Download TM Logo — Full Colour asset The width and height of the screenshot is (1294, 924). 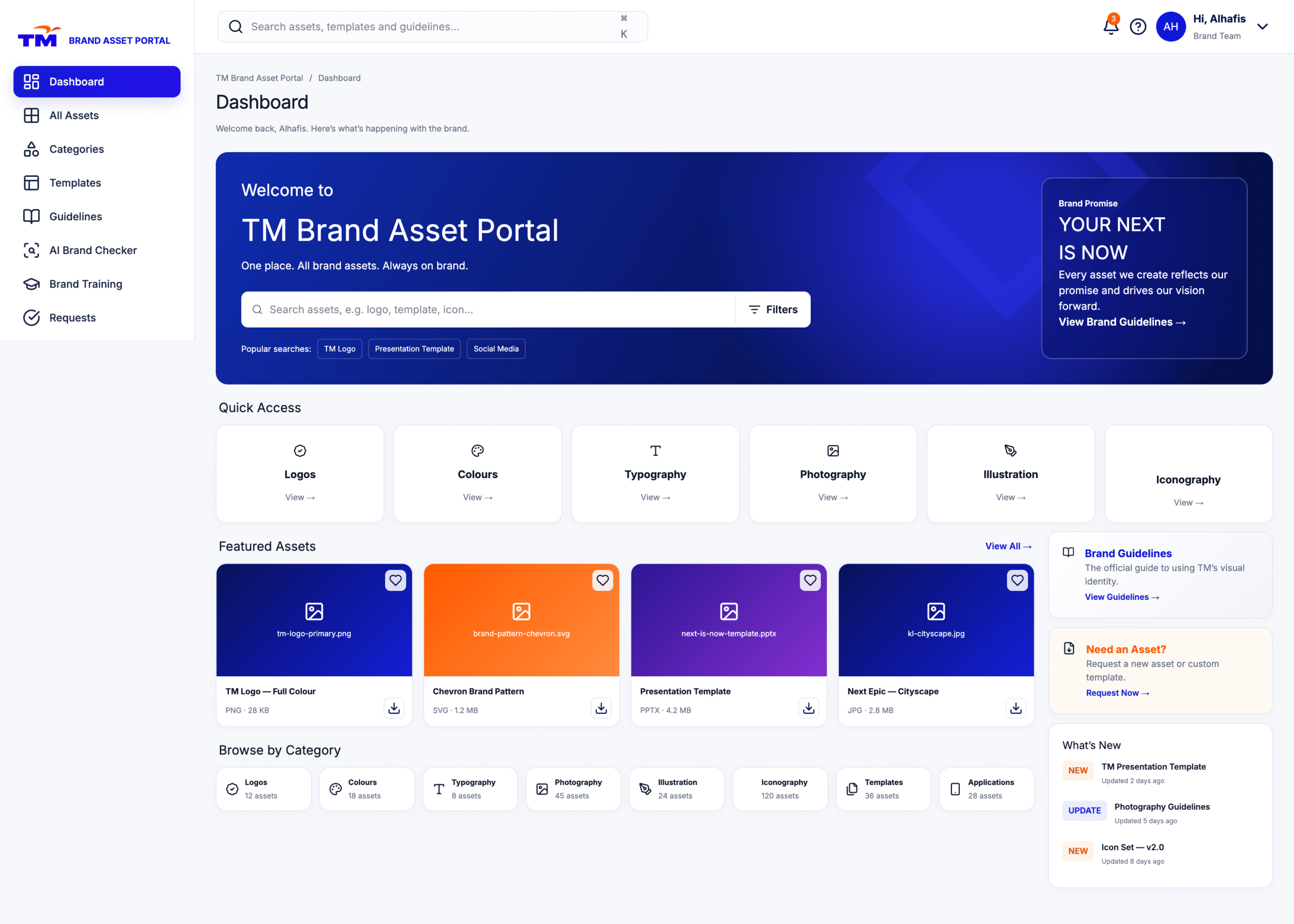394,708
